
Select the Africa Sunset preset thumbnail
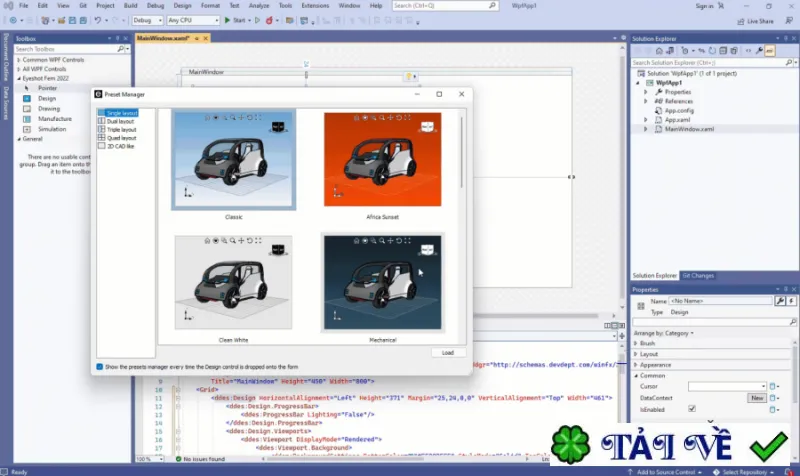click(x=383, y=160)
